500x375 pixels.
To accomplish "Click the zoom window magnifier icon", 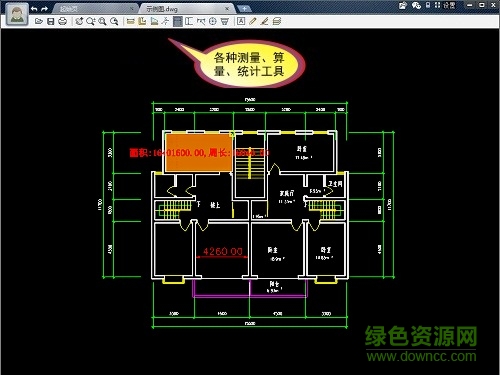I will pyautogui.click(x=90, y=22).
